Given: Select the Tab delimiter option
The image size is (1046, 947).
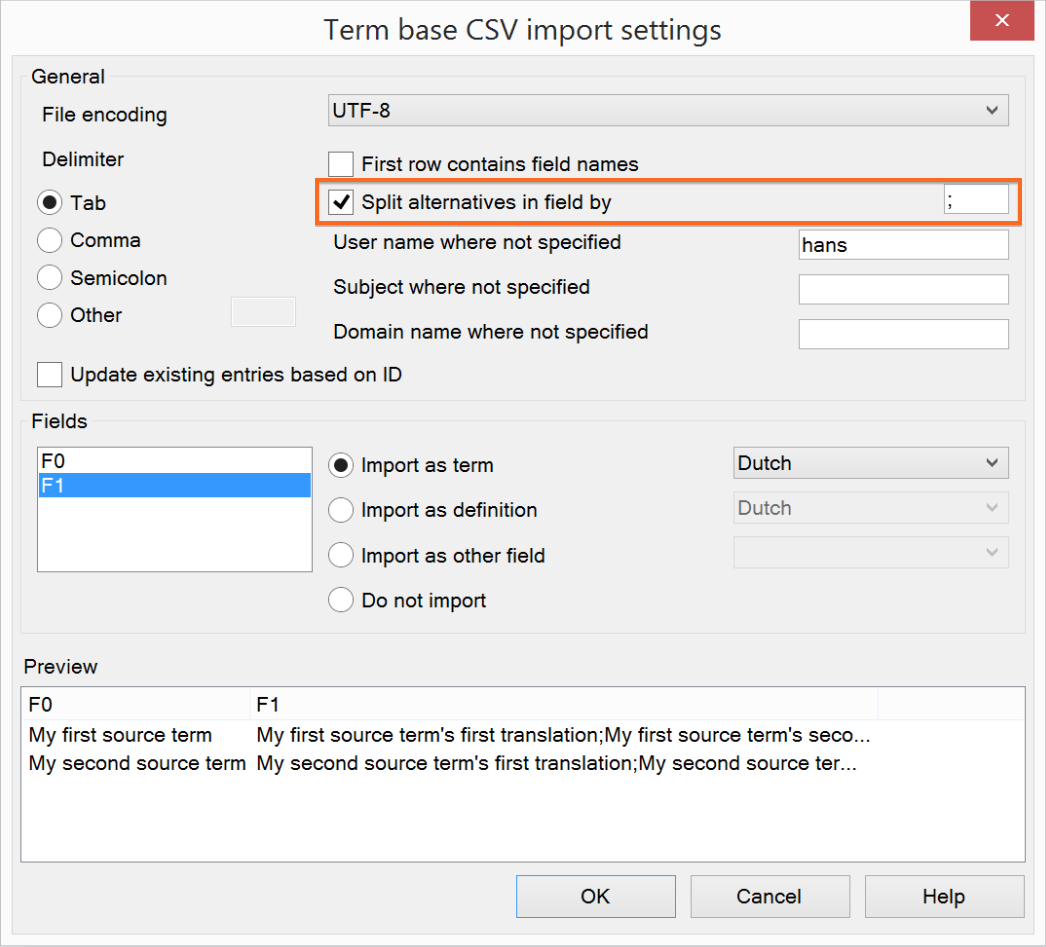Looking at the screenshot, I should click(50, 203).
